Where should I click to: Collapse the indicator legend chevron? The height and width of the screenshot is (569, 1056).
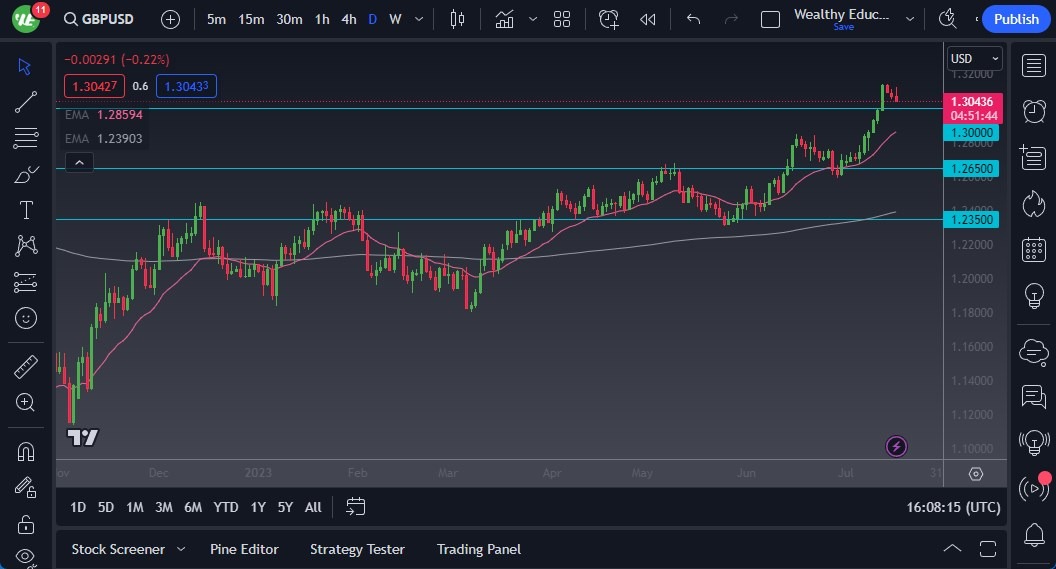[x=79, y=162]
